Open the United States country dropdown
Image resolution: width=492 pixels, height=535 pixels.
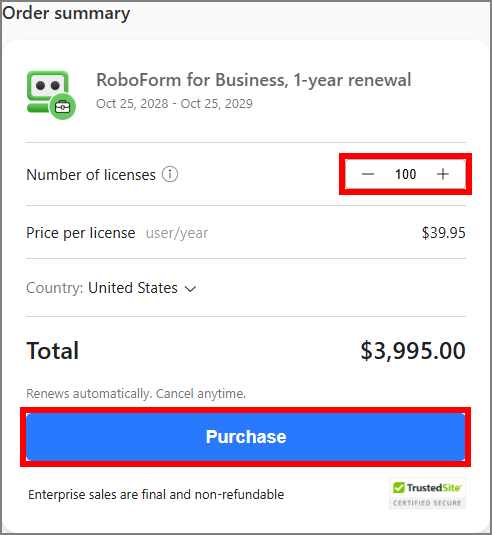pos(142,288)
